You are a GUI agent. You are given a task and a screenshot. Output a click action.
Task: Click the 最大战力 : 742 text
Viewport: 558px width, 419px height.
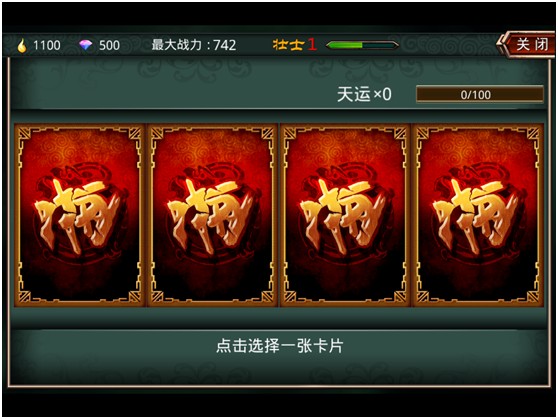194,45
